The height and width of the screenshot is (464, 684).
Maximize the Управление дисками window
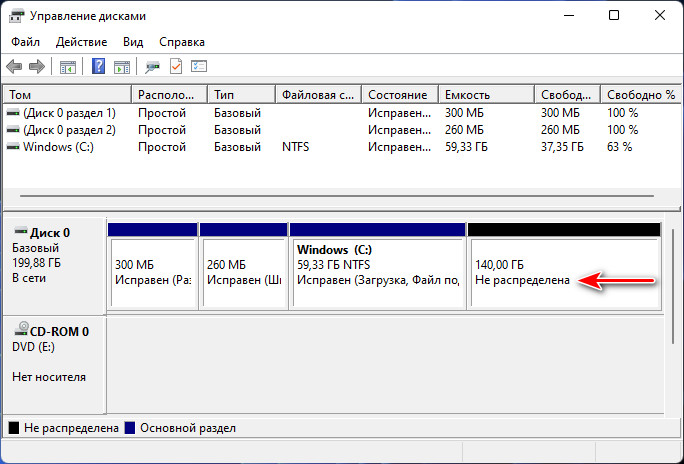(614, 16)
